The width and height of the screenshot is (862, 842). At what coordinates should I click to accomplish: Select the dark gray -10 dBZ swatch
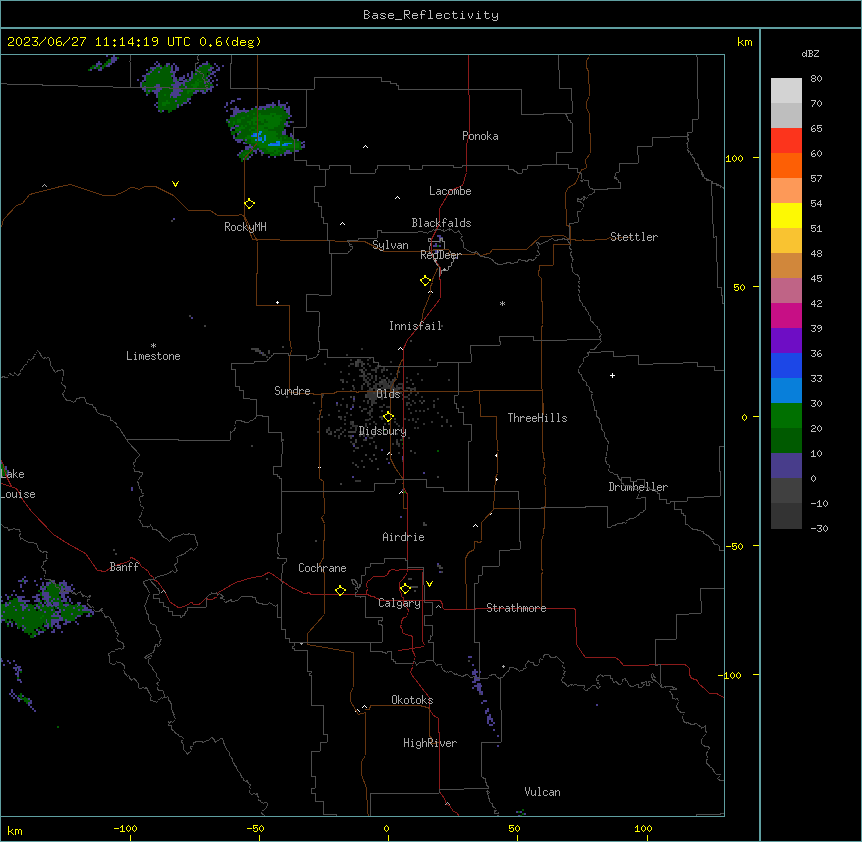click(x=786, y=516)
